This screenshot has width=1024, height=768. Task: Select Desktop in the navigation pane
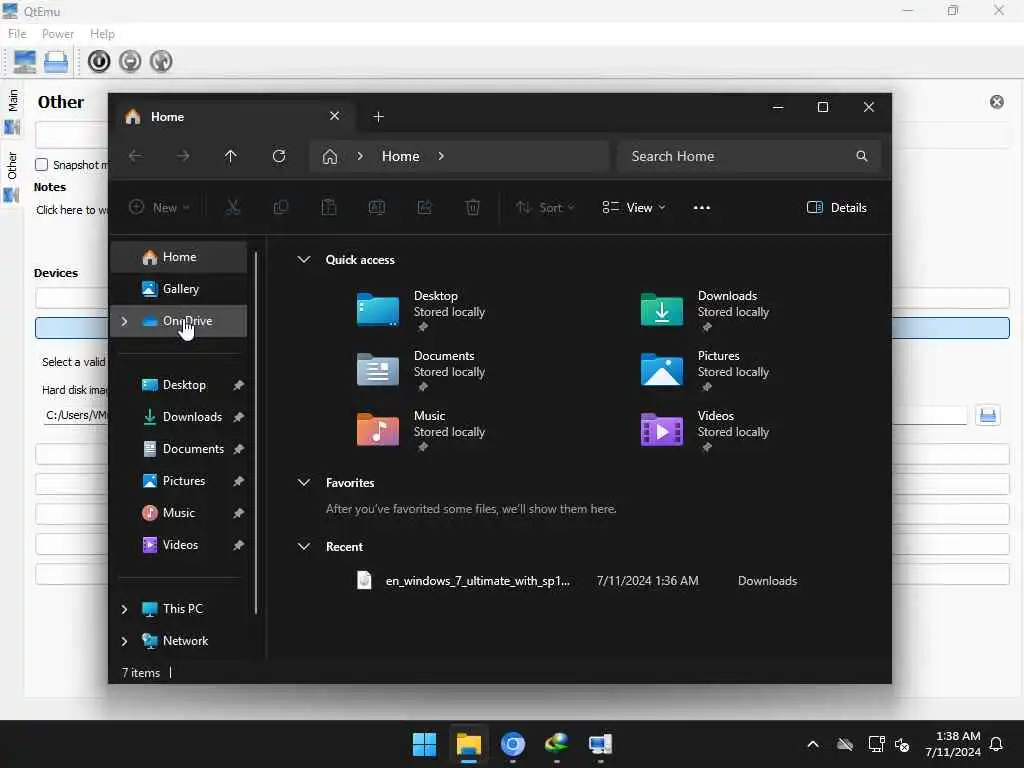point(179,385)
